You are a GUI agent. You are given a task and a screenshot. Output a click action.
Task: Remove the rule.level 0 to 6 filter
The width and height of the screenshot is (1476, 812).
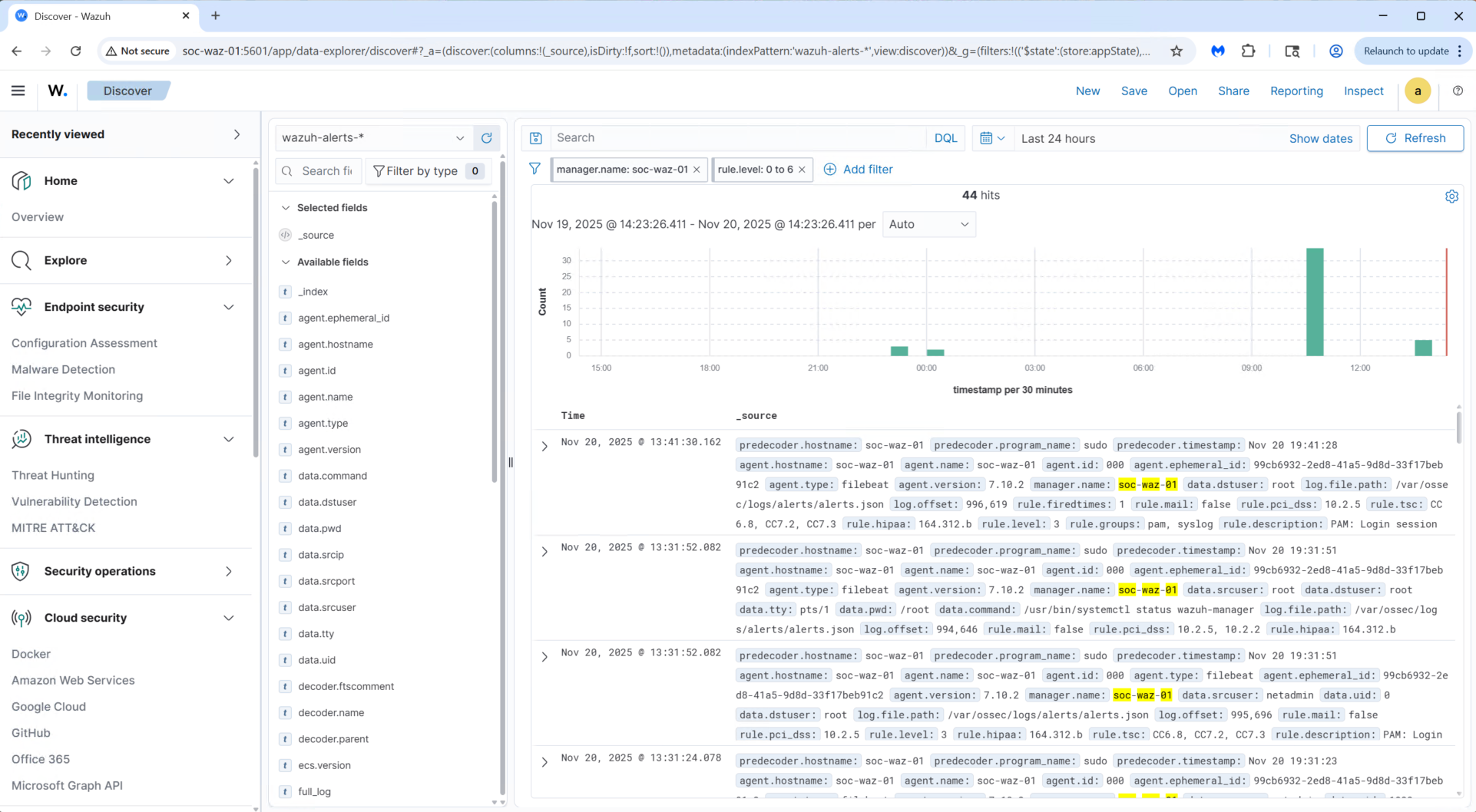point(802,170)
